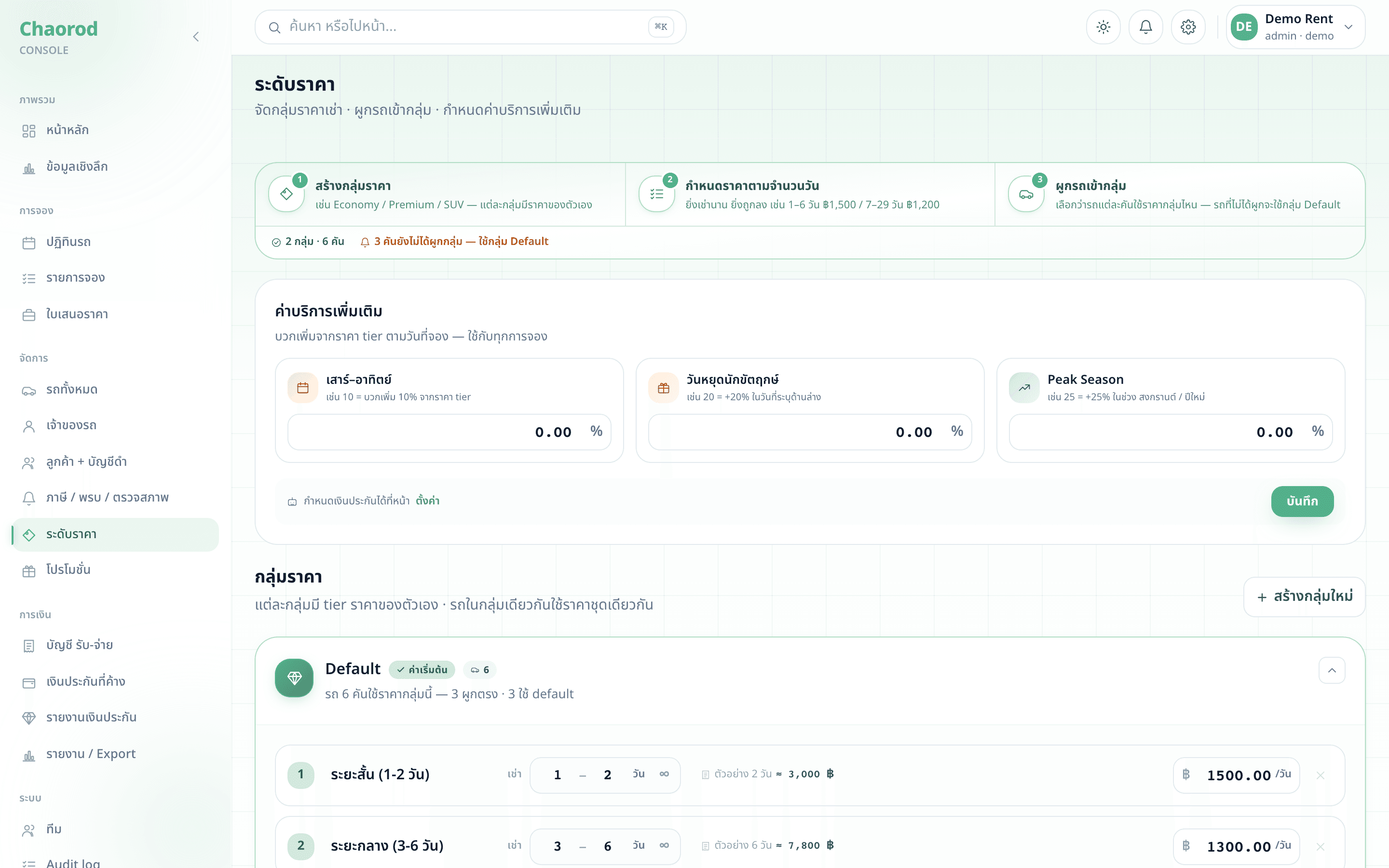Click the ตัวอย่าง 2 วัน ≈ 3,000 example

[768, 774]
